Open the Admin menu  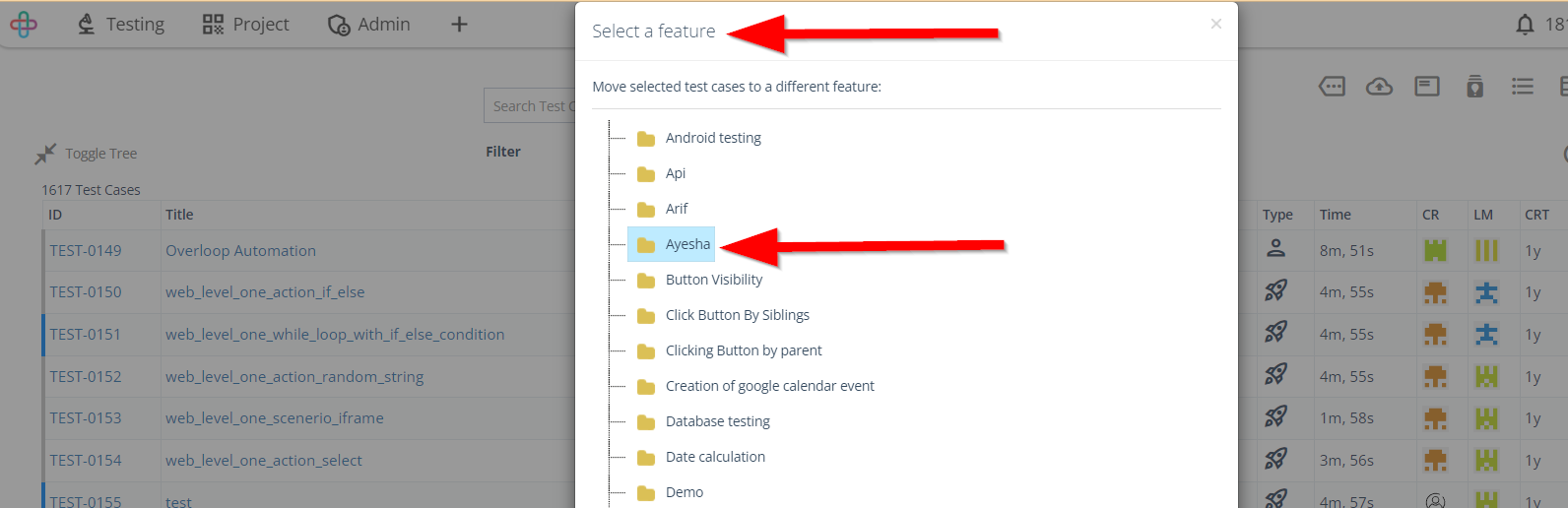(369, 25)
